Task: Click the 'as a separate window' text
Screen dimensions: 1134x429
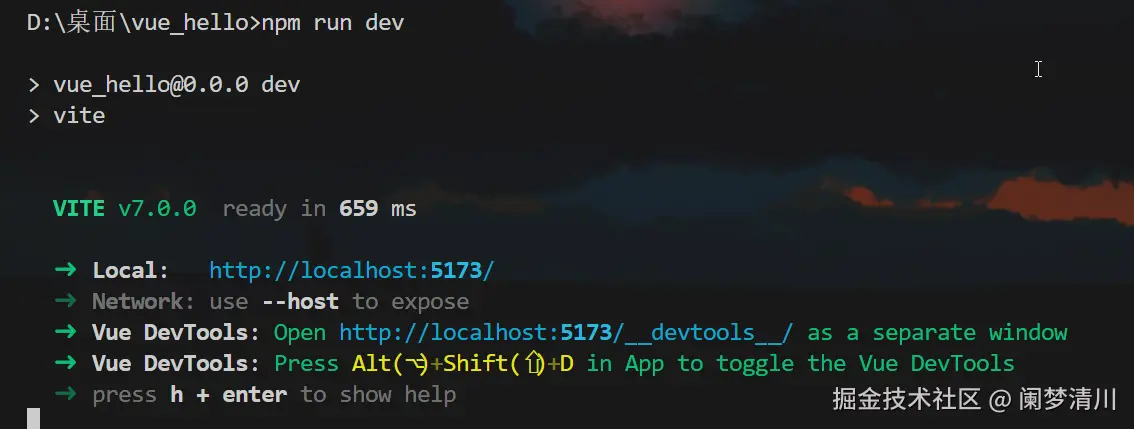Action: 937,333
